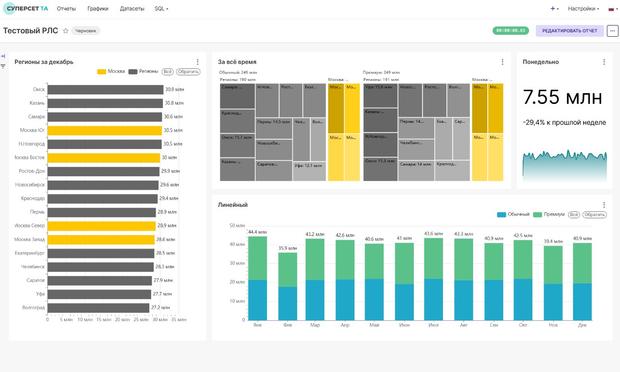The height and width of the screenshot is (372, 620).
Task: Click the Тестовый РЛС dashboard title
Action: 30,30
